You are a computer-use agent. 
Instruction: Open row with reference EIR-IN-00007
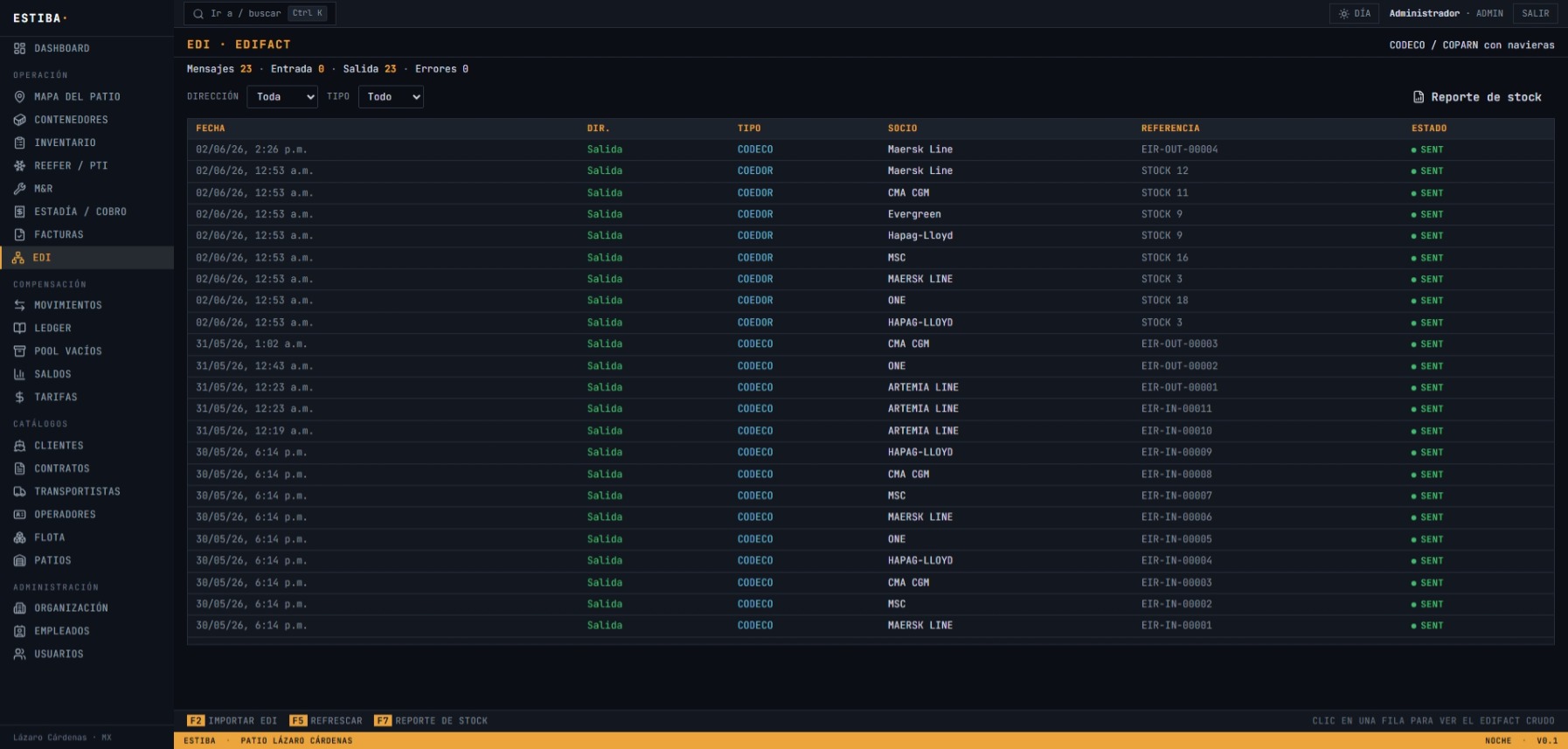[x=871, y=496]
